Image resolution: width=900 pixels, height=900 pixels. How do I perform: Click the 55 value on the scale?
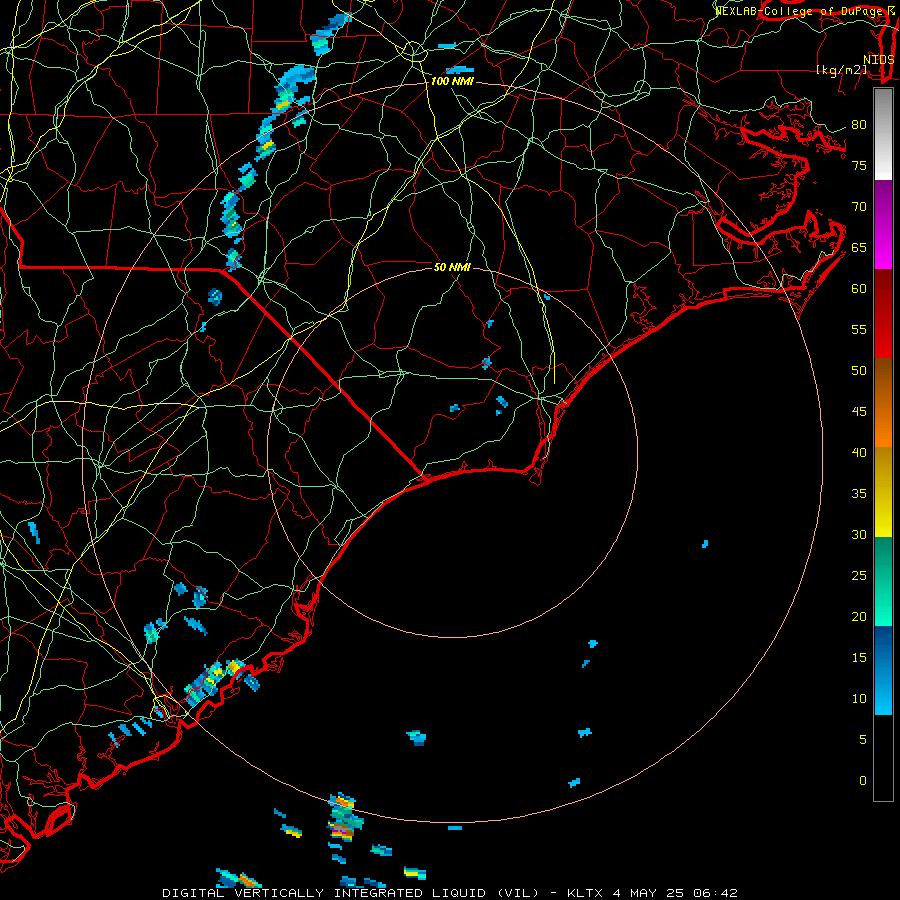(x=859, y=330)
